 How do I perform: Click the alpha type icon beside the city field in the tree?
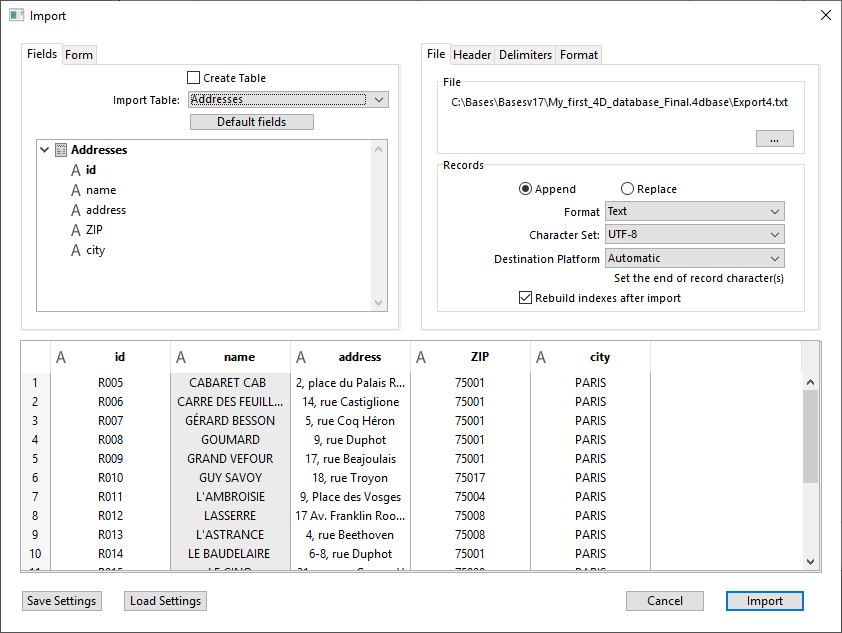pos(75,250)
